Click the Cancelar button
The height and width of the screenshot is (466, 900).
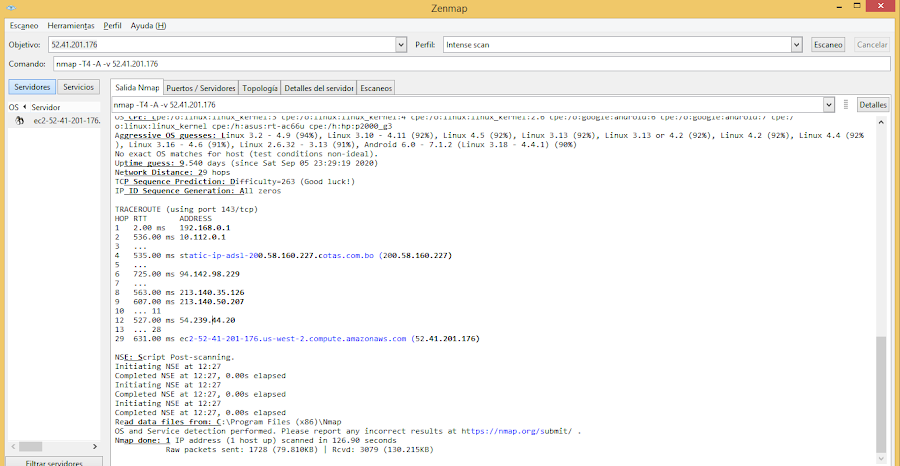point(871,45)
